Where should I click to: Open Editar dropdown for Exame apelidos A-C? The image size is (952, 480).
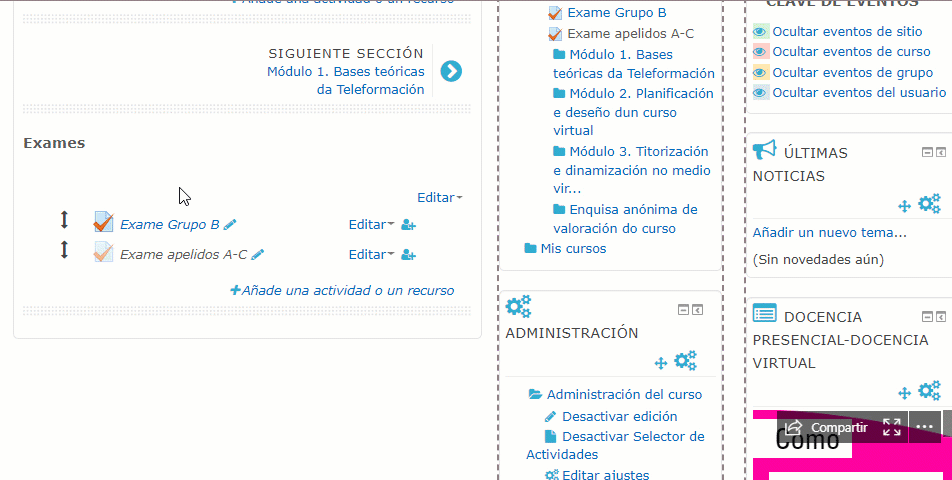click(371, 254)
